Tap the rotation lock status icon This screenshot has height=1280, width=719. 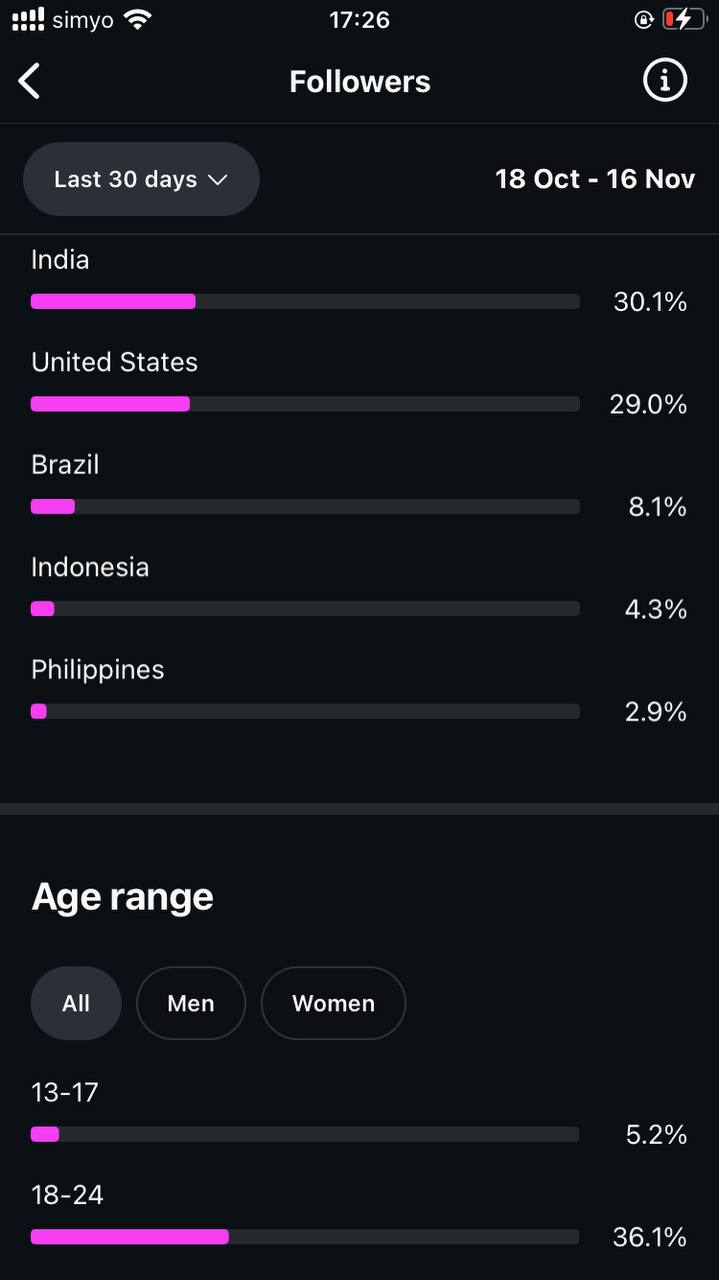(x=644, y=19)
